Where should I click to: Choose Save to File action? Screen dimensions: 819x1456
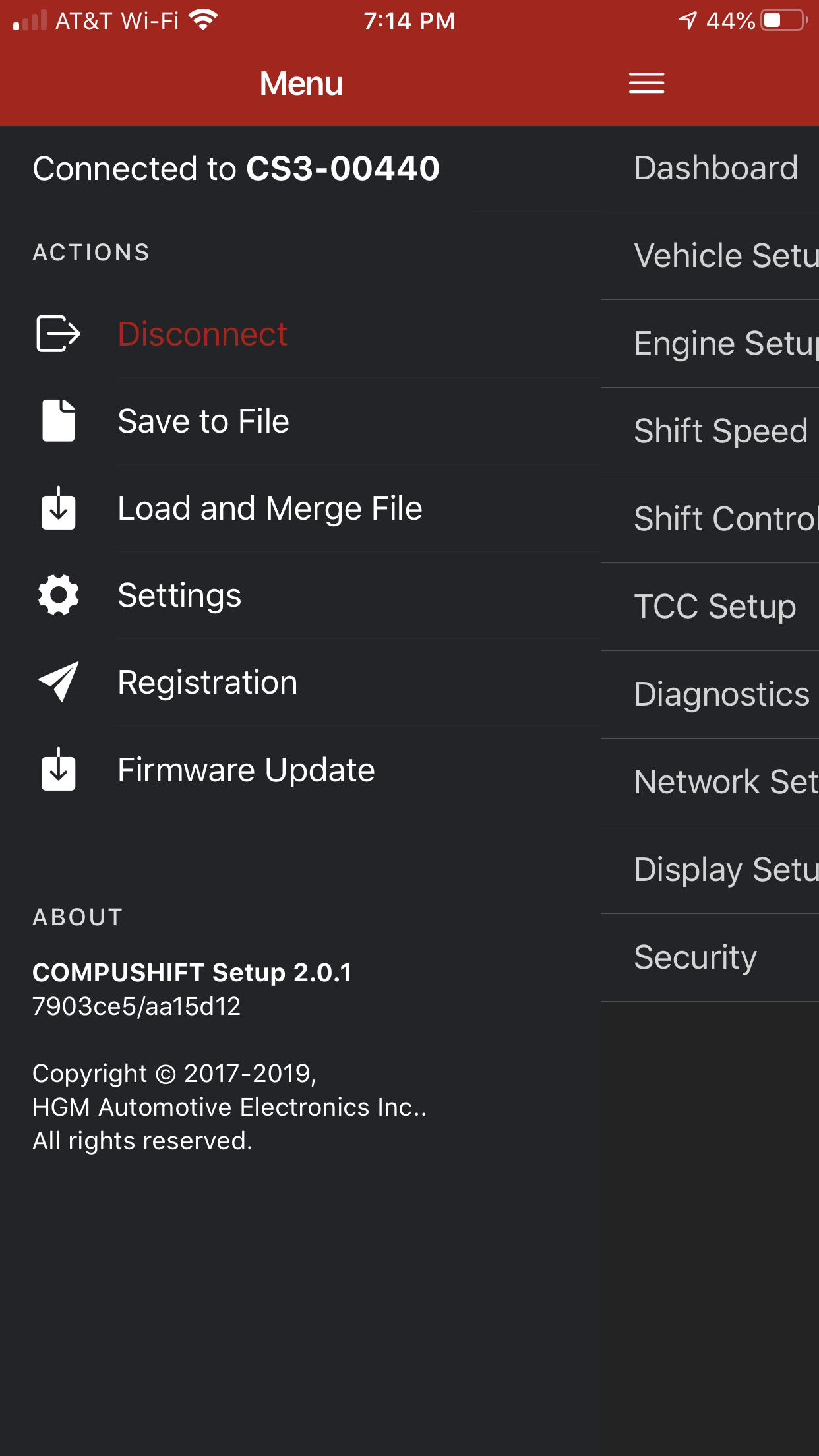tap(203, 421)
